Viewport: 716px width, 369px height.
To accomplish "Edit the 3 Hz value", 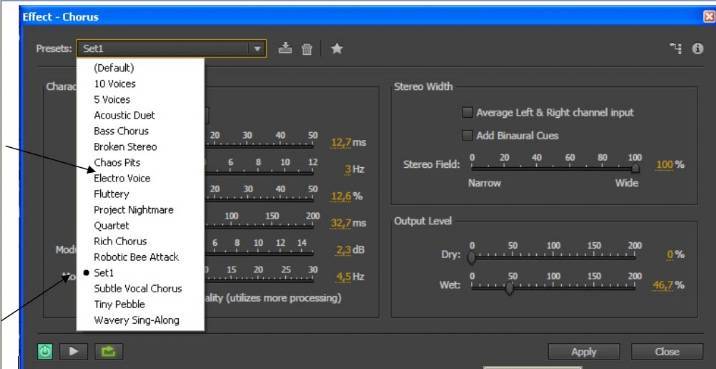I will [348, 169].
